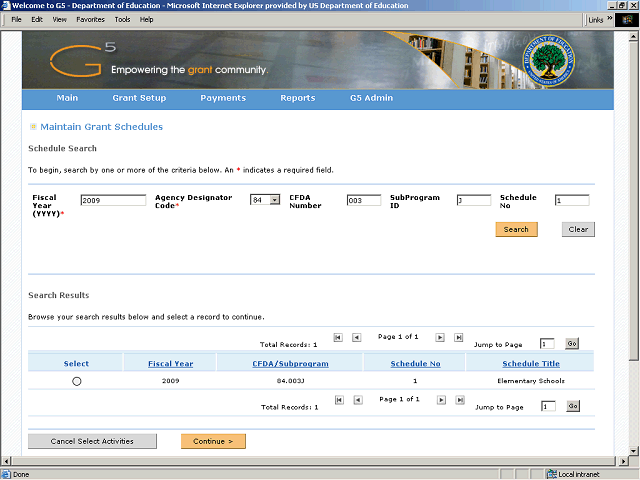Click into the CFDA Number field
Screen dimensions: 640x480
click(364, 200)
